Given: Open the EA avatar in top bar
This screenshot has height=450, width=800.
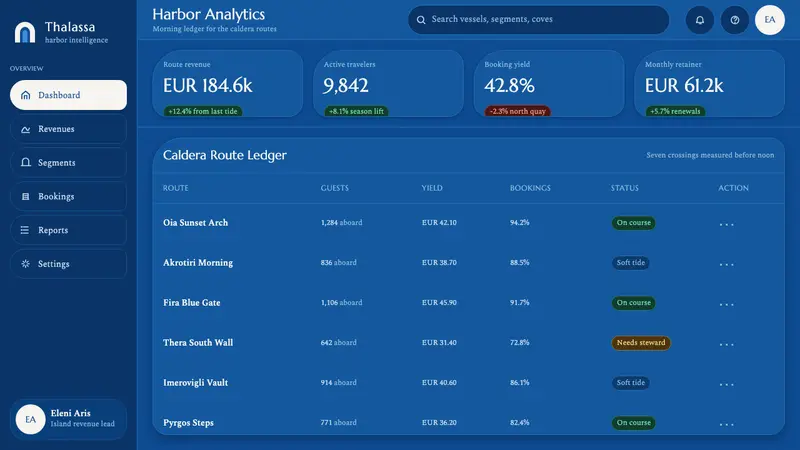Looking at the screenshot, I should coord(769,20).
